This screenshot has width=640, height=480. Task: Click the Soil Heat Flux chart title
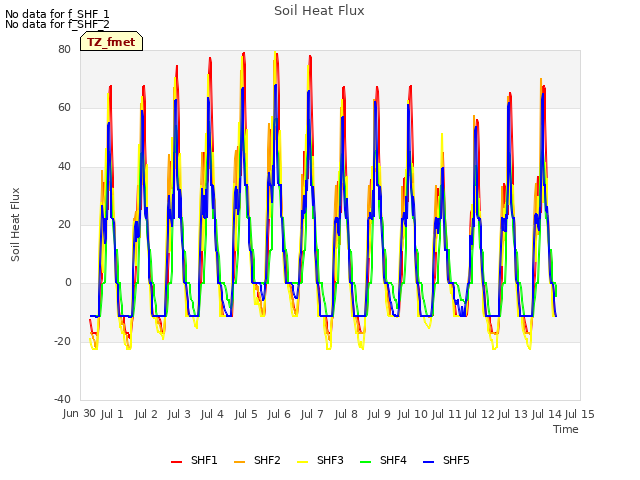[x=319, y=11]
